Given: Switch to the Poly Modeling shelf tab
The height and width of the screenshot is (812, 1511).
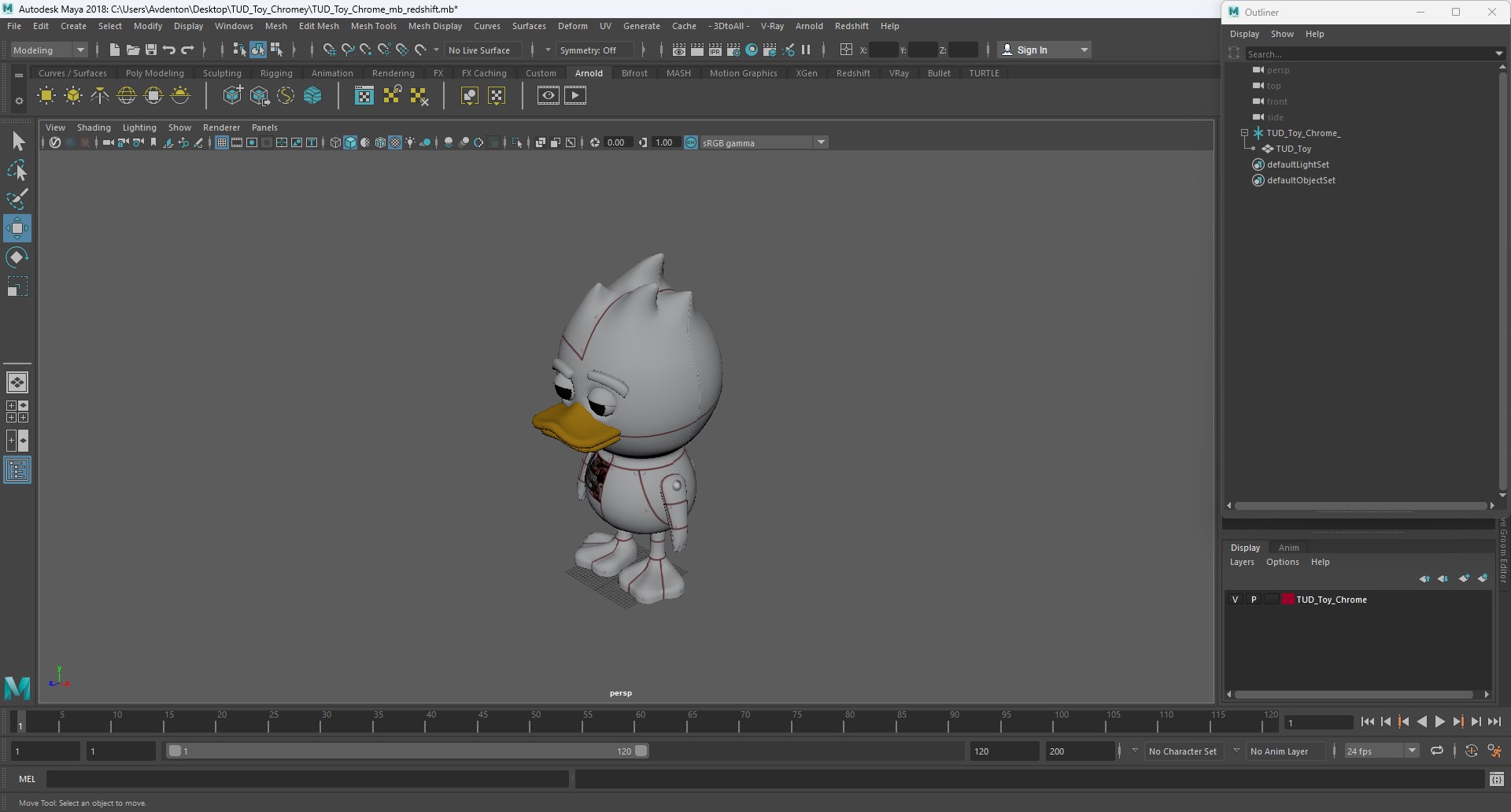Looking at the screenshot, I should coord(154,73).
